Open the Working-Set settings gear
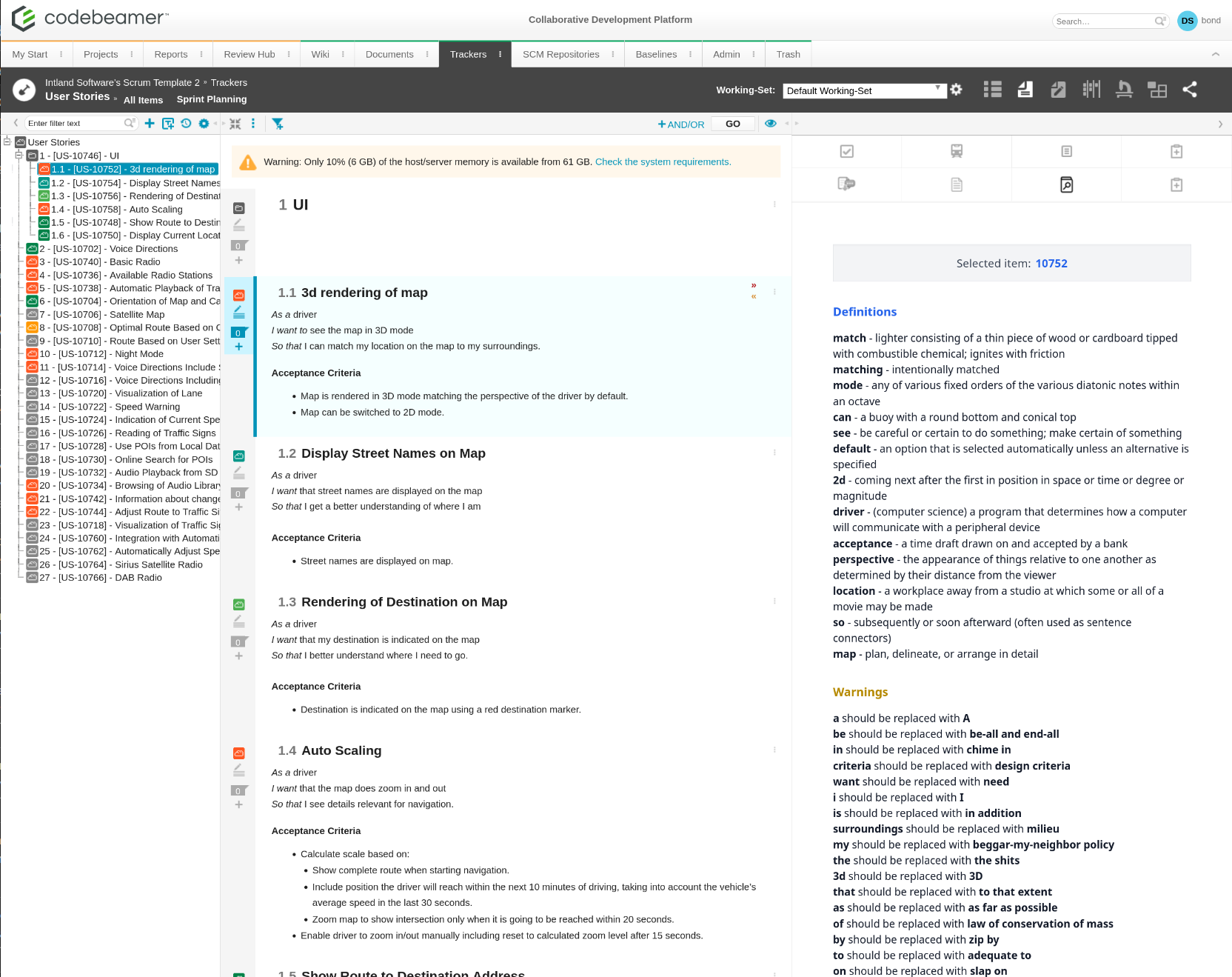Screen dimensions: 1232x977 coord(957,90)
